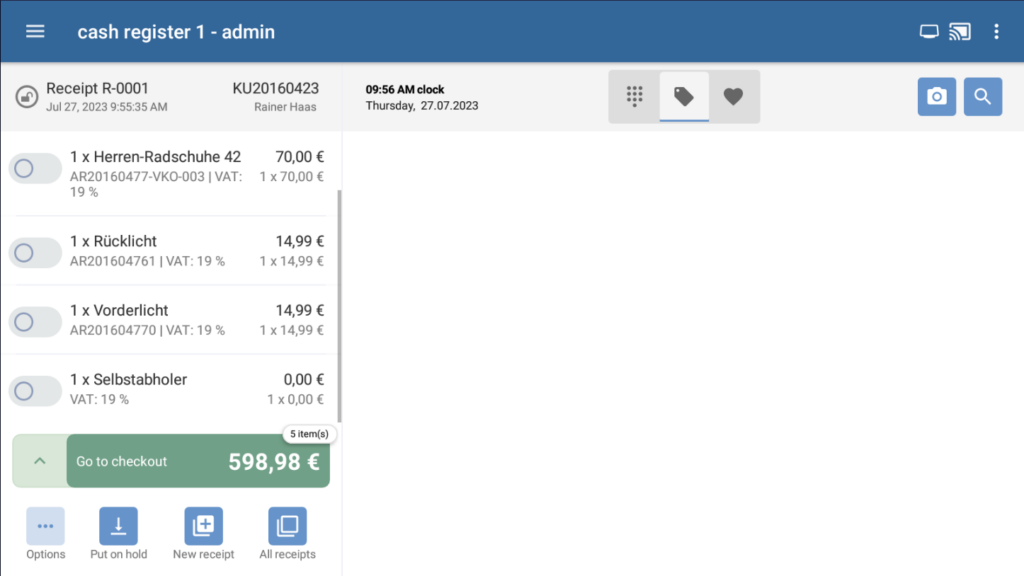The width and height of the screenshot is (1024, 576).
Task: Toggle selection for Rücklicht item
Action: point(35,252)
